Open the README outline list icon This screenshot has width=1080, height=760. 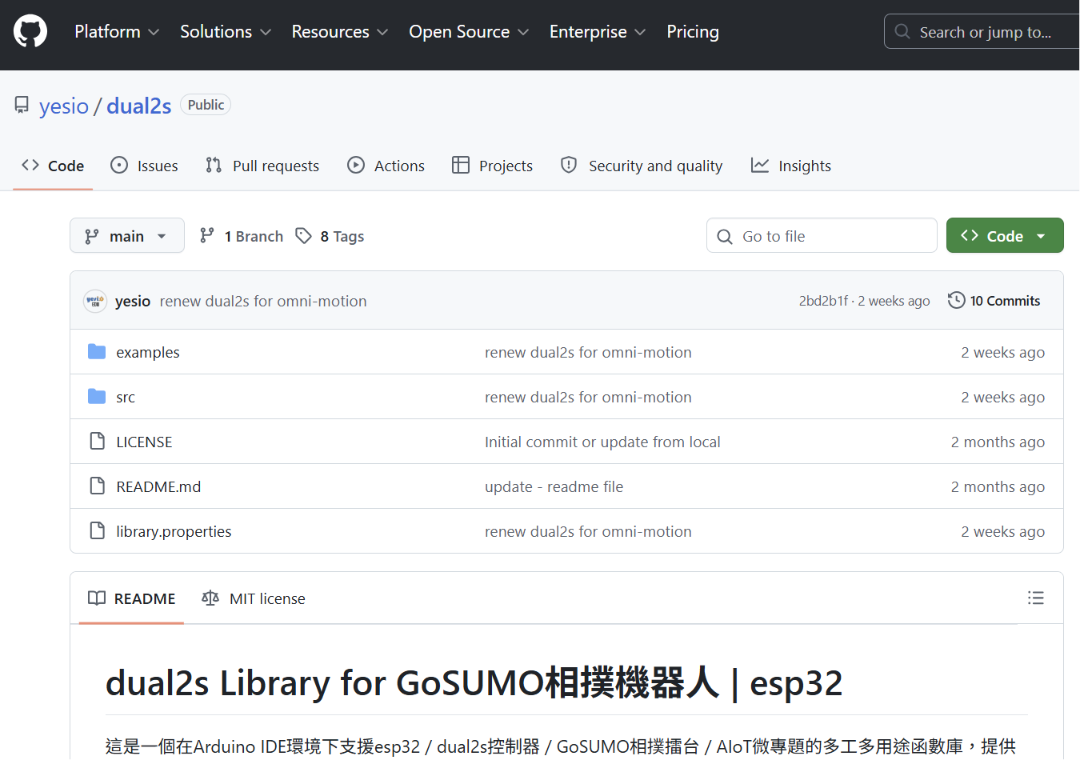pos(1035,598)
